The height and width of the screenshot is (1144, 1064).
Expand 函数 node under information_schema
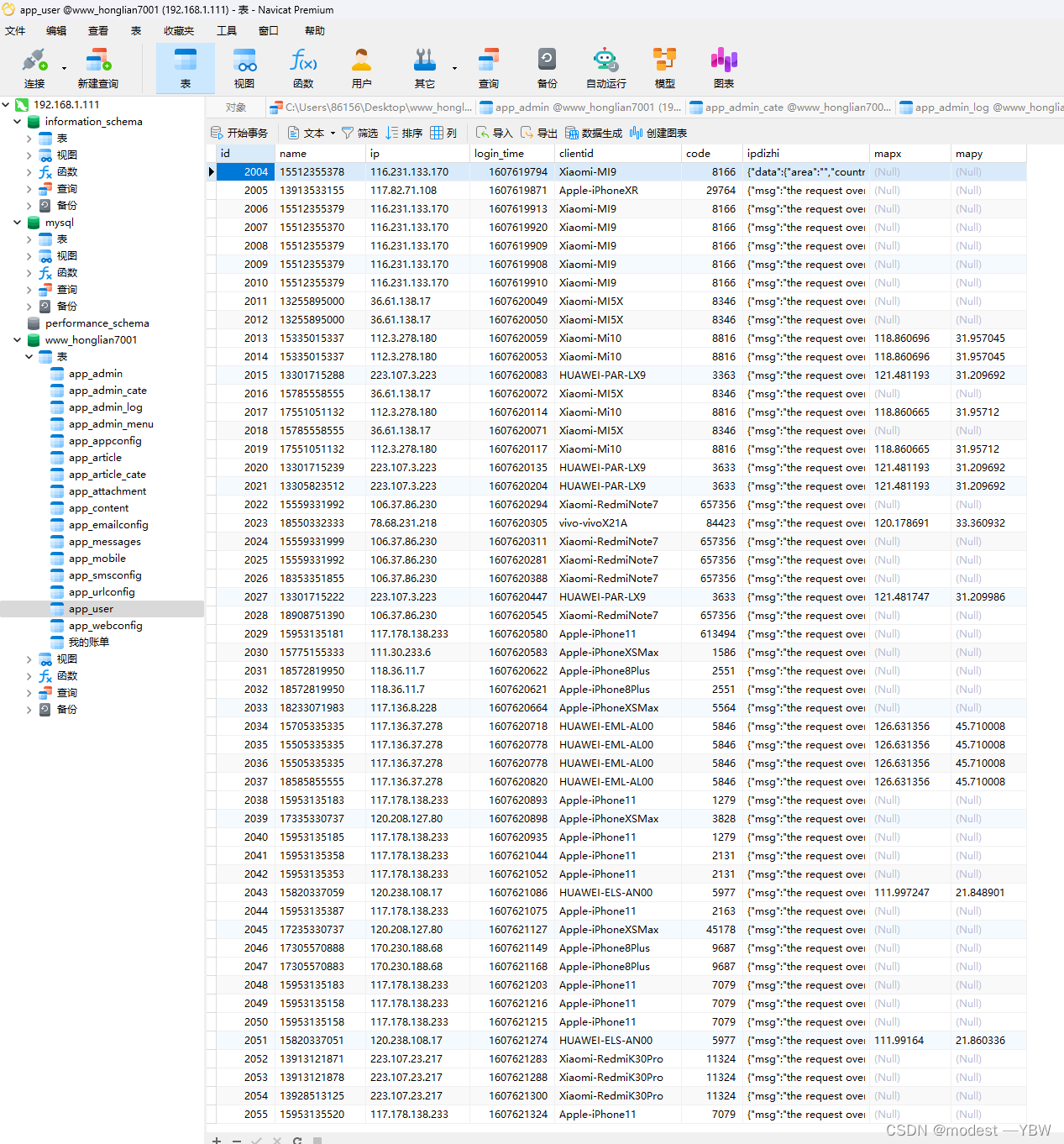coord(29,172)
